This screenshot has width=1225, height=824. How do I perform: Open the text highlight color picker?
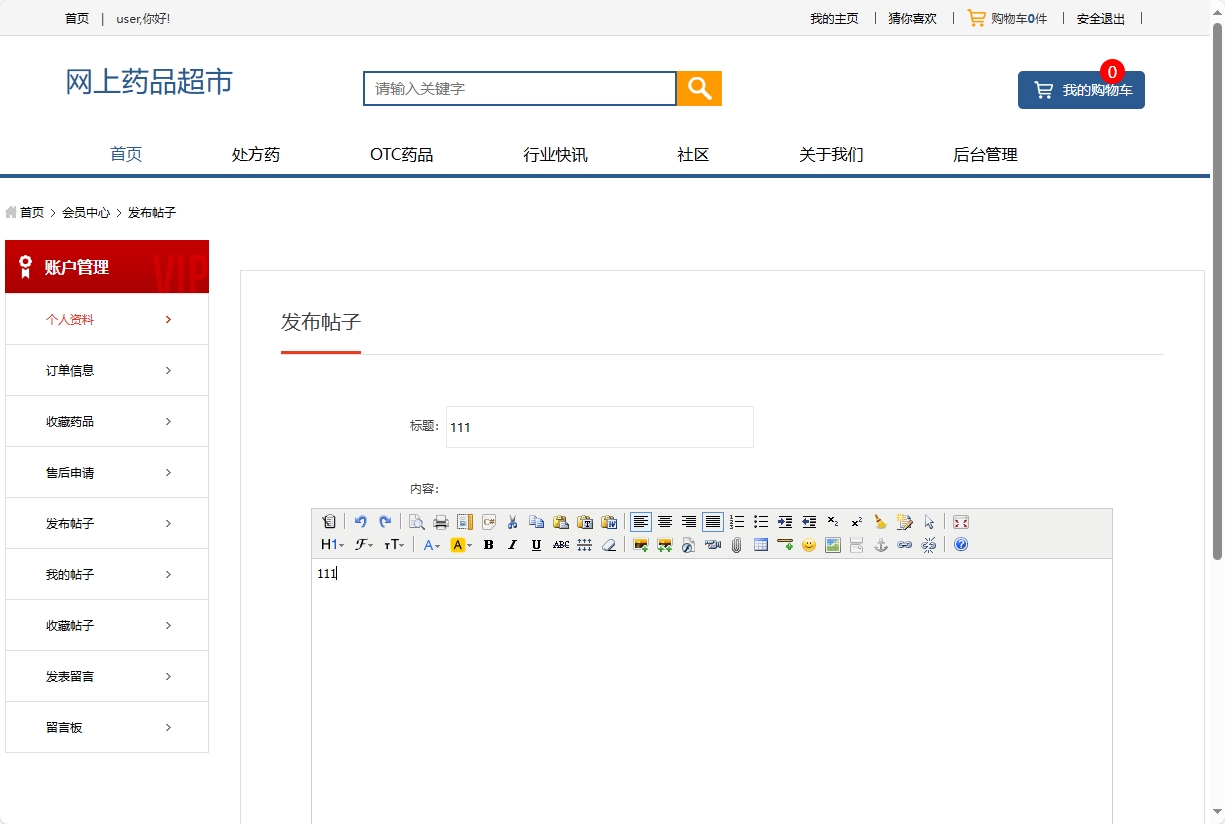[x=460, y=544]
